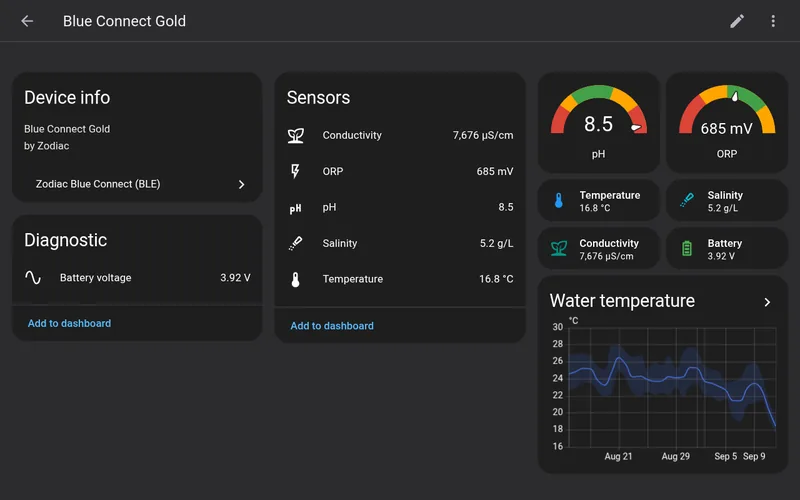The image size is (800, 500).
Task: Click the water temperature line graph
Action: (x=672, y=387)
